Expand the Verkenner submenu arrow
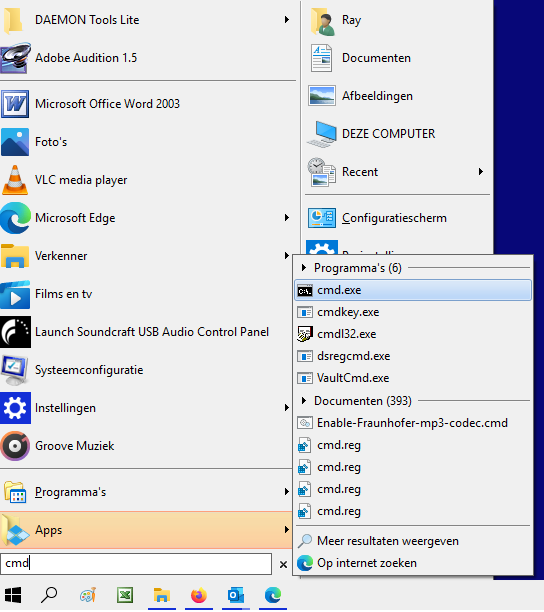 (287, 256)
